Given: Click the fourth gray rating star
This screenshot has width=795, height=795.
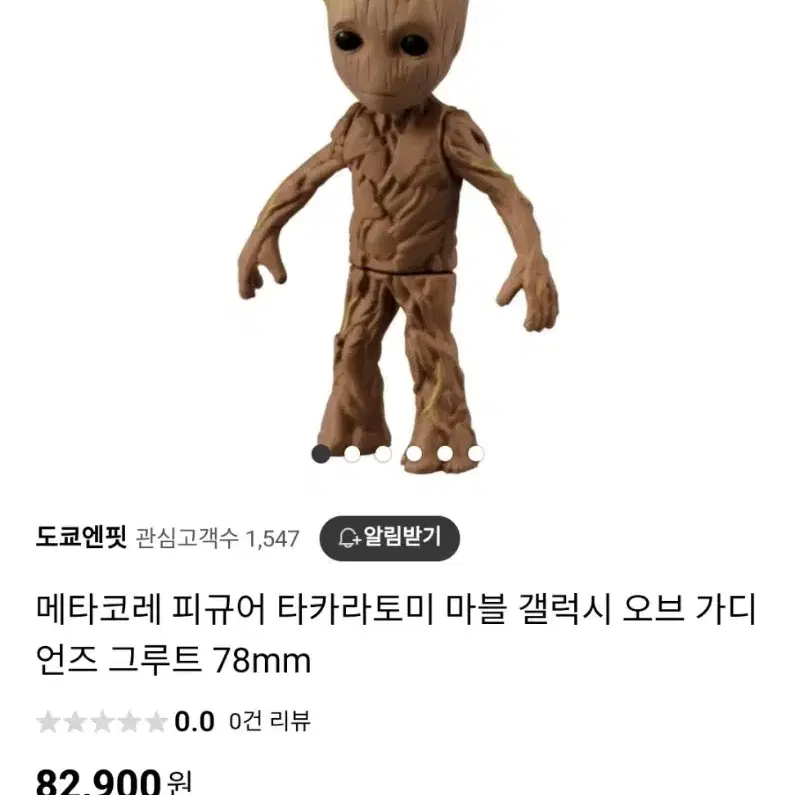Looking at the screenshot, I should click(129, 721).
